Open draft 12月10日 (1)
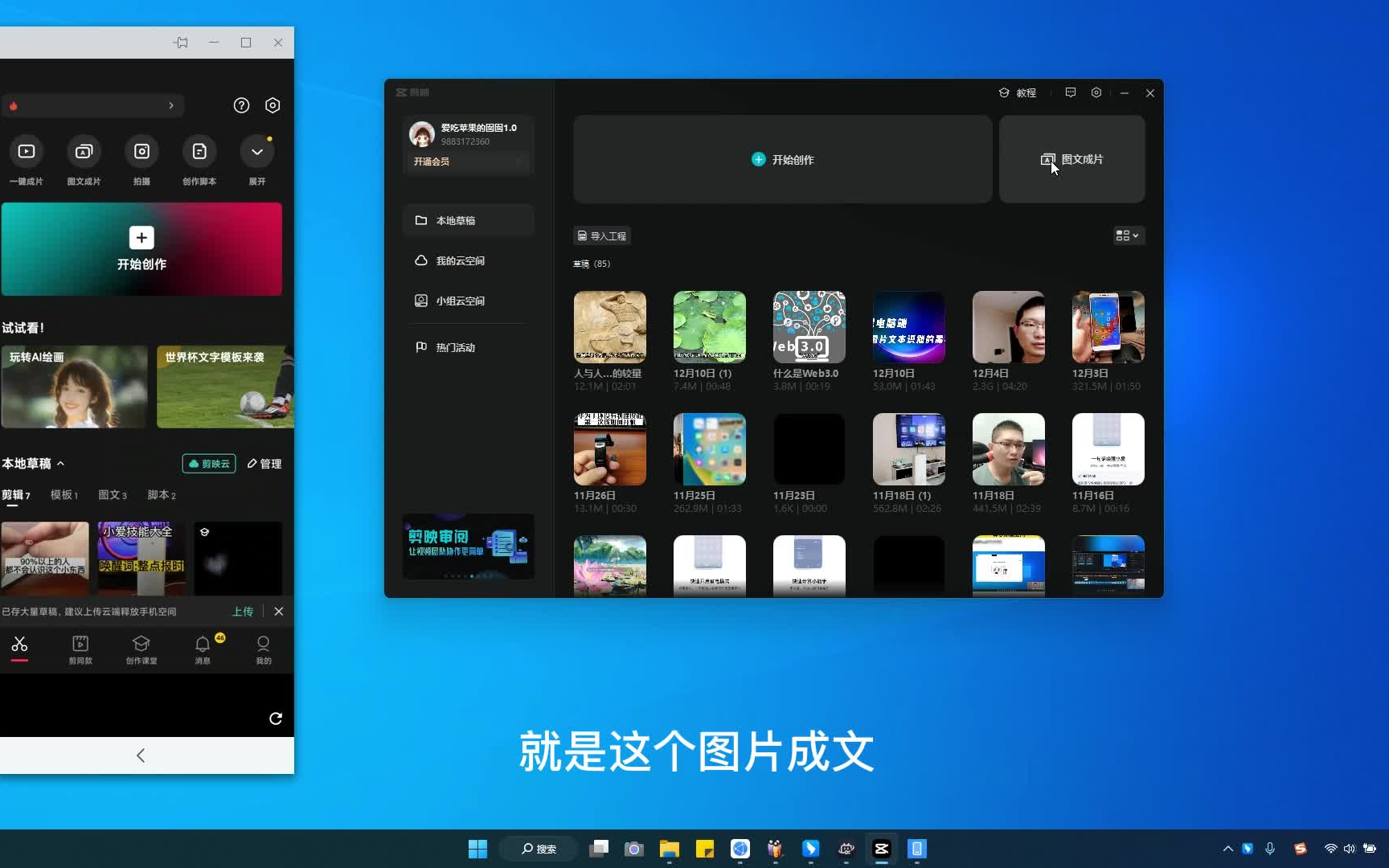Image resolution: width=1389 pixels, height=868 pixels. pyautogui.click(x=710, y=327)
